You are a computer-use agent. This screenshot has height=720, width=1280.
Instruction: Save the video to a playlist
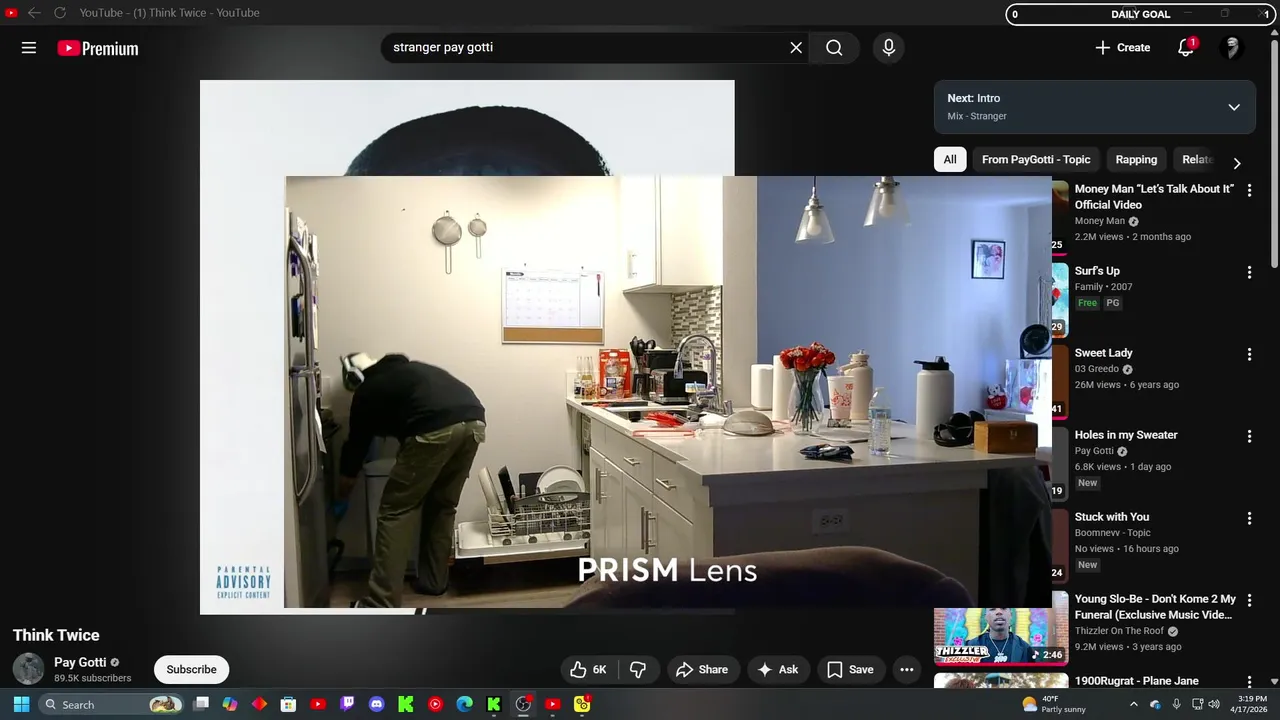click(x=851, y=670)
